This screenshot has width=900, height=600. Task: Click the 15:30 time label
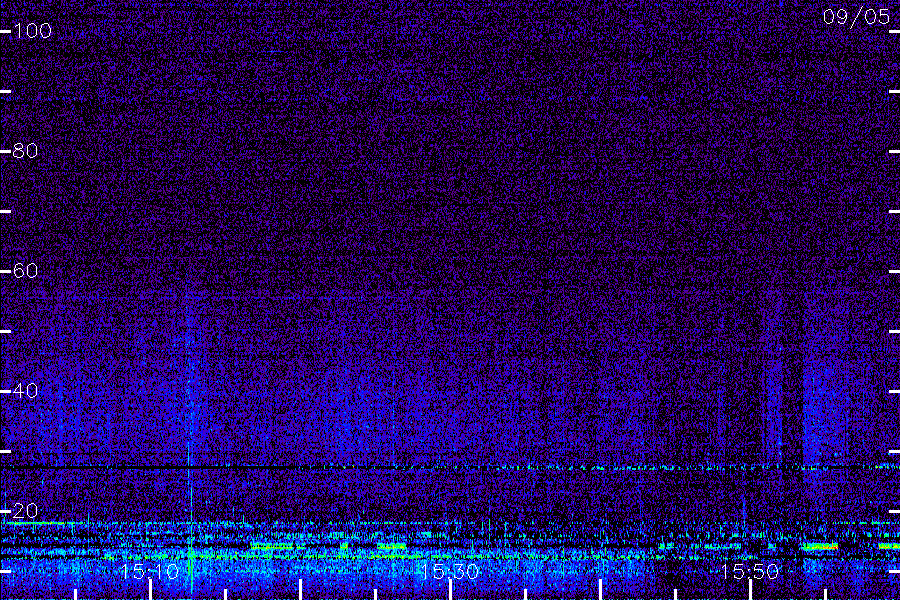pyautogui.click(x=450, y=571)
